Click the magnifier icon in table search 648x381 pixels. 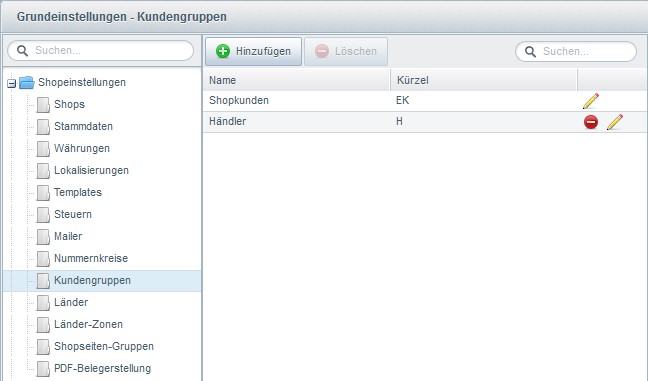tap(530, 52)
